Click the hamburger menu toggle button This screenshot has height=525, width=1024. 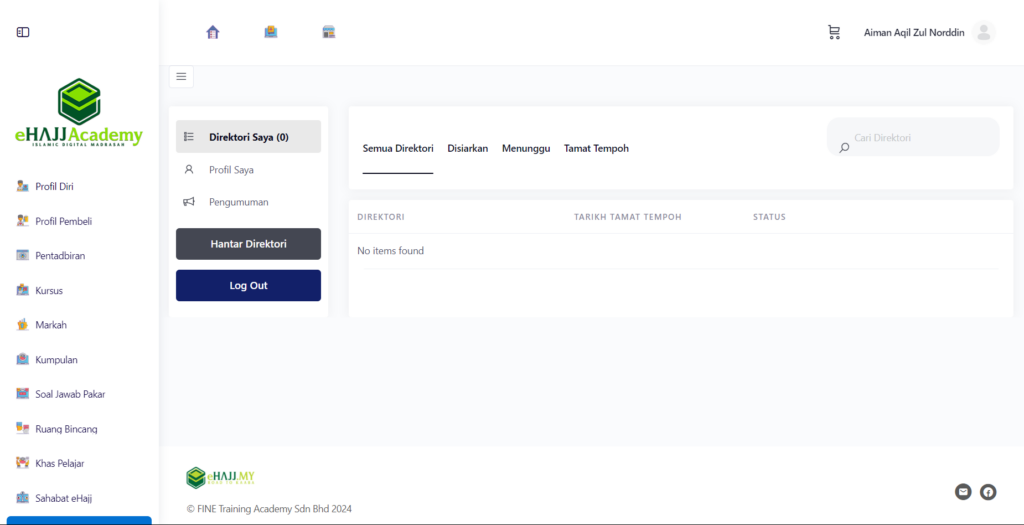181,76
